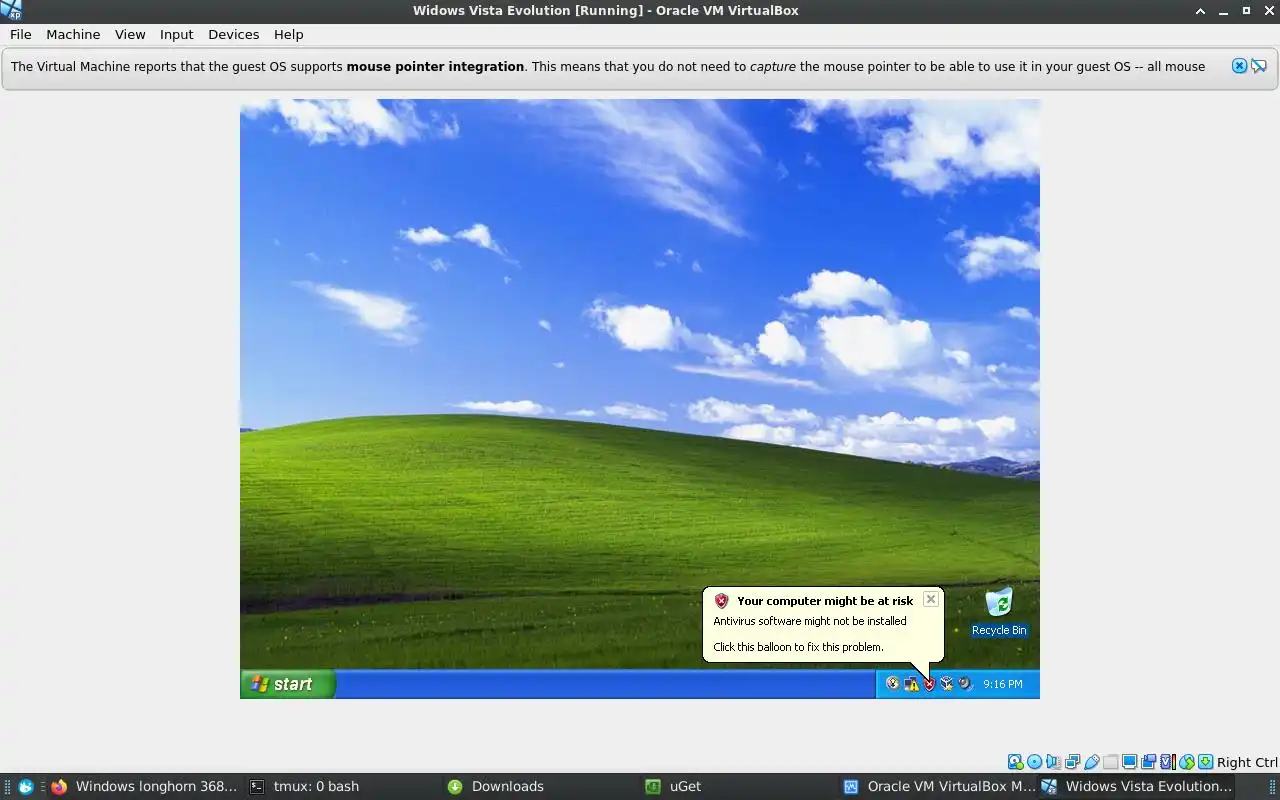Switch to Windows longhorn Firefox taskbar item
The height and width of the screenshot is (800, 1280).
(144, 786)
